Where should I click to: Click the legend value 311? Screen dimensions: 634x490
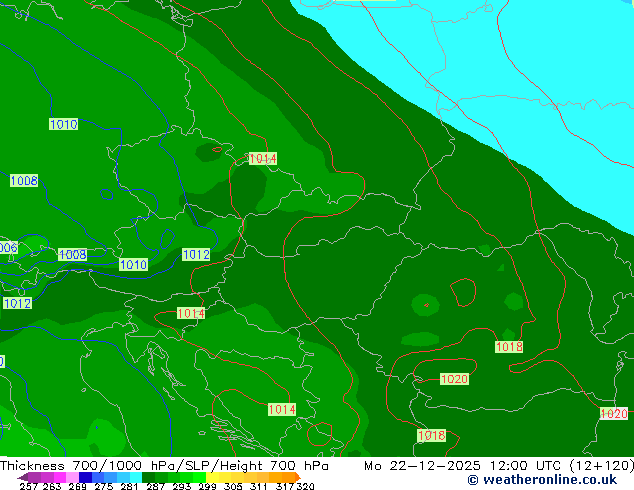point(258,486)
